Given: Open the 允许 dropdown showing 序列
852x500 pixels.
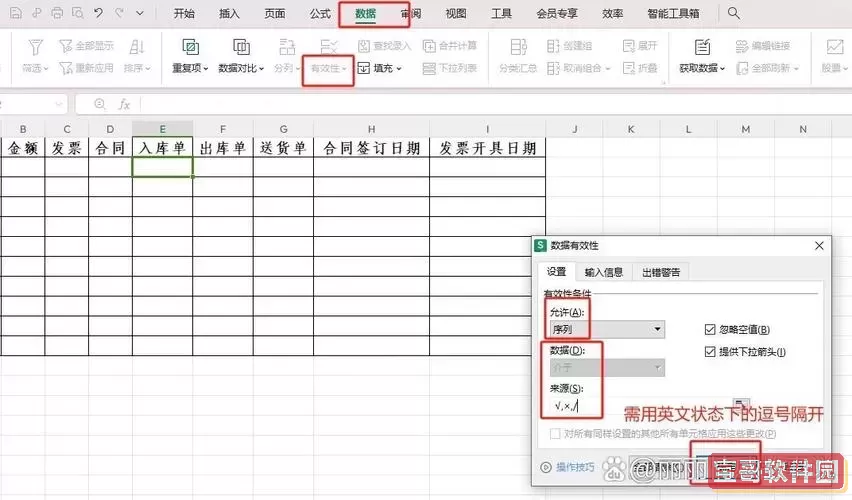Looking at the screenshot, I should click(607, 329).
